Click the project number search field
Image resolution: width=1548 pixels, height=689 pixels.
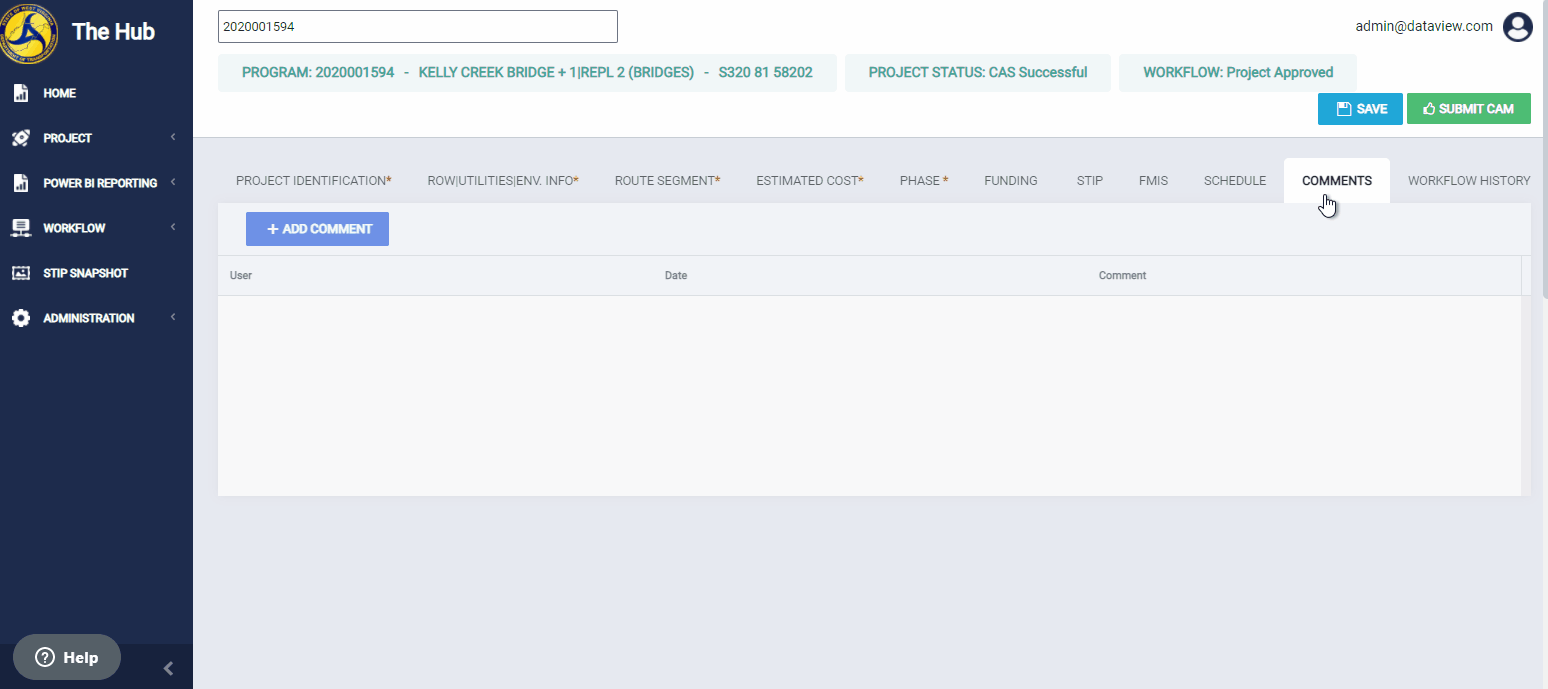pos(418,27)
